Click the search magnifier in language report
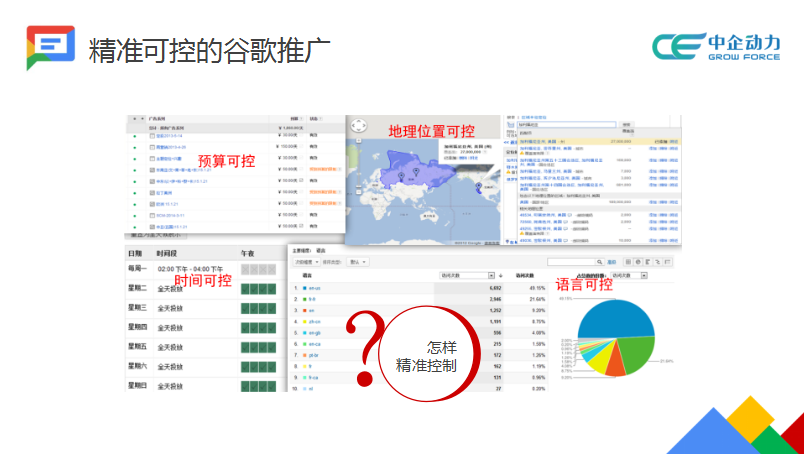This screenshot has width=804, height=454. 598,262
